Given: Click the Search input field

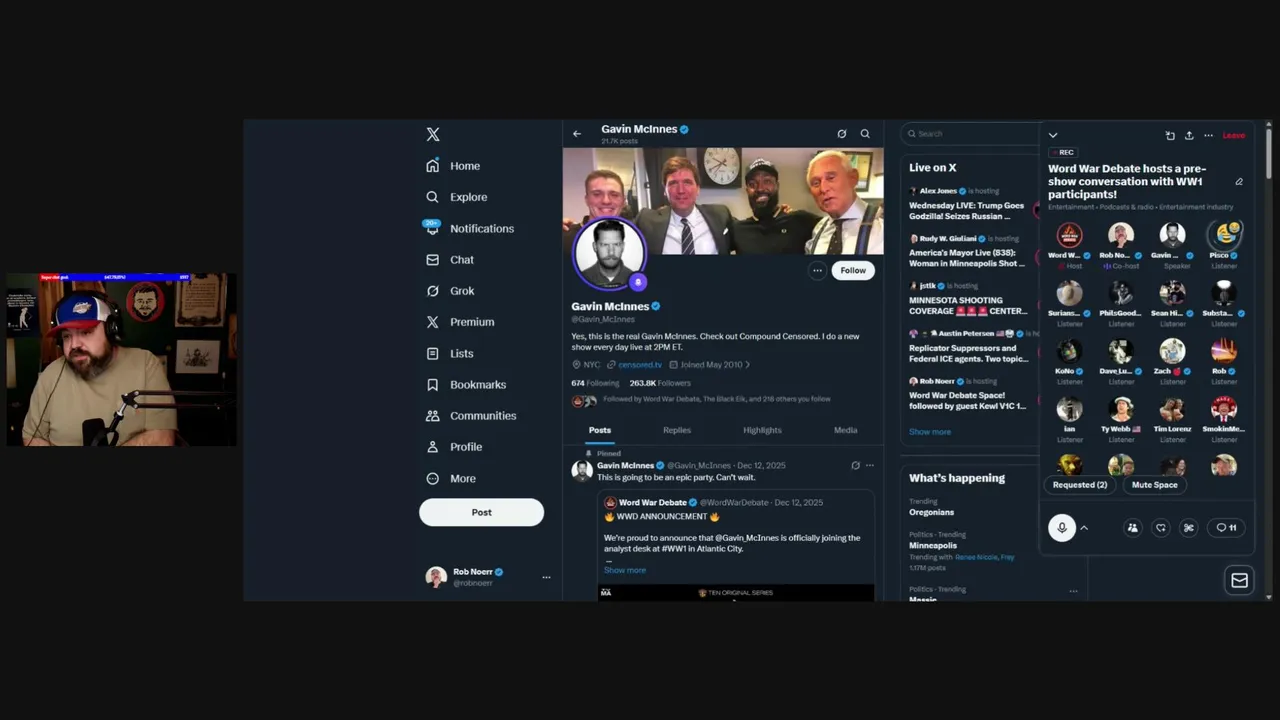Looking at the screenshot, I should [x=970, y=133].
